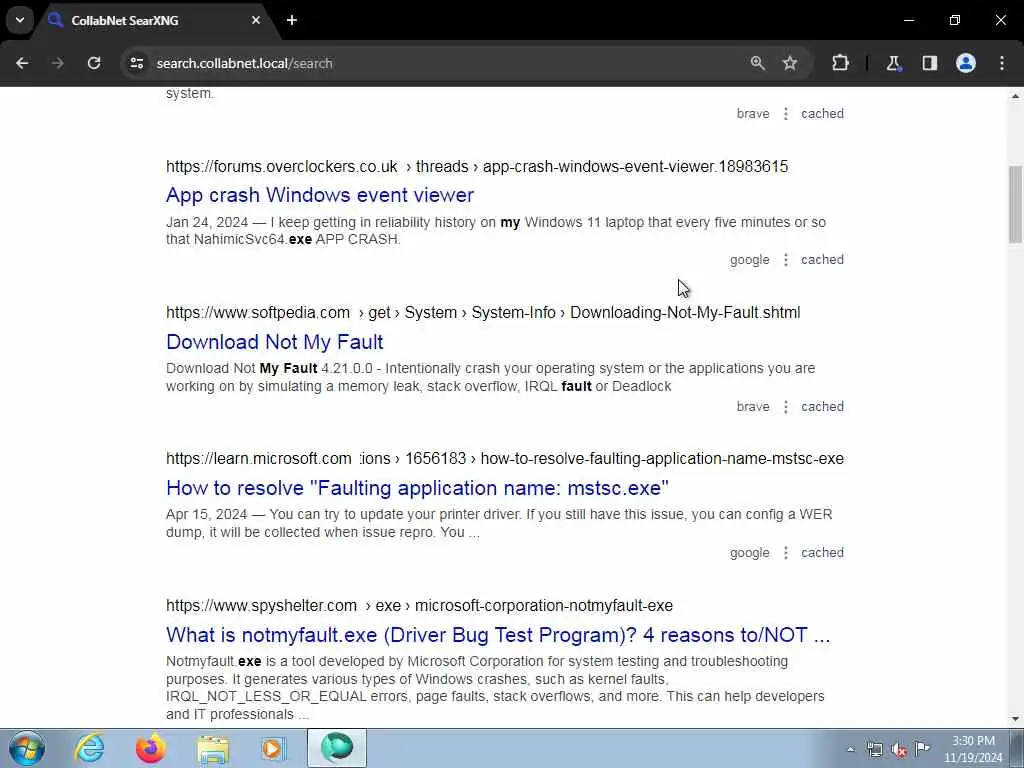This screenshot has width=1024, height=768.
Task: Open the Action Center flag icon
Action: (922, 748)
